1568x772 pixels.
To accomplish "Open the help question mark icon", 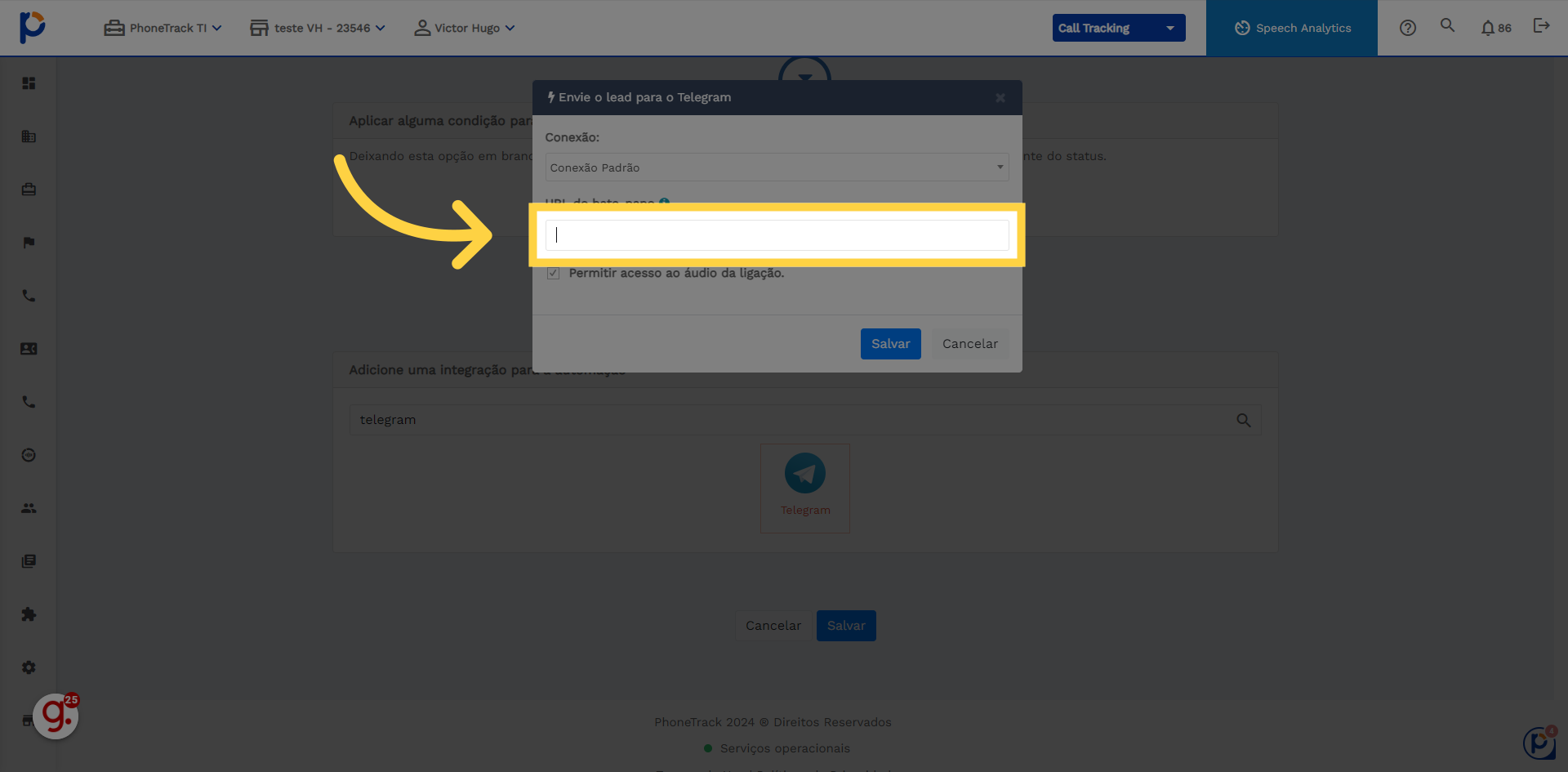I will tap(1407, 28).
